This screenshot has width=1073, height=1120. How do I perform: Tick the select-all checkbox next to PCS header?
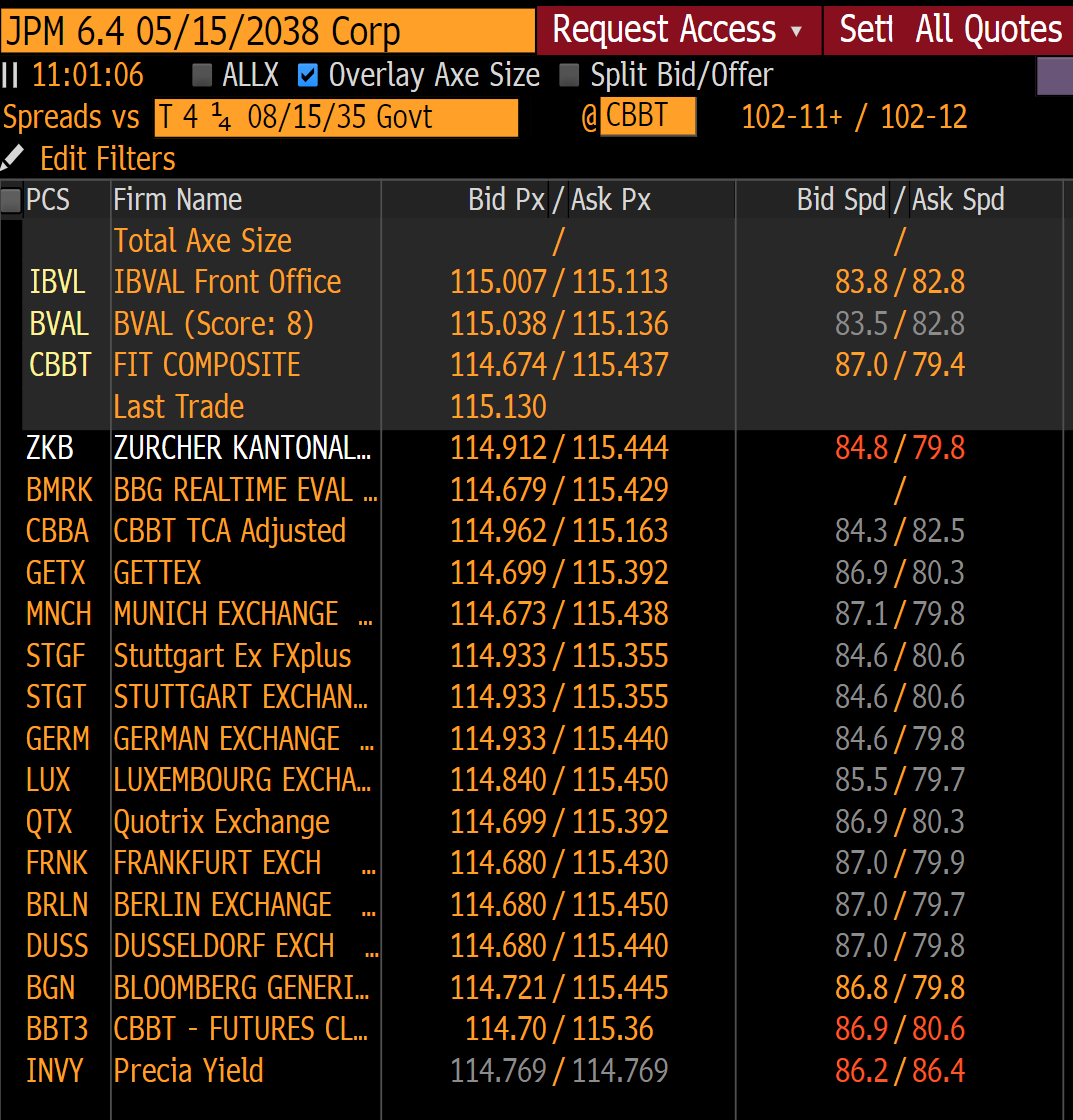(11, 200)
